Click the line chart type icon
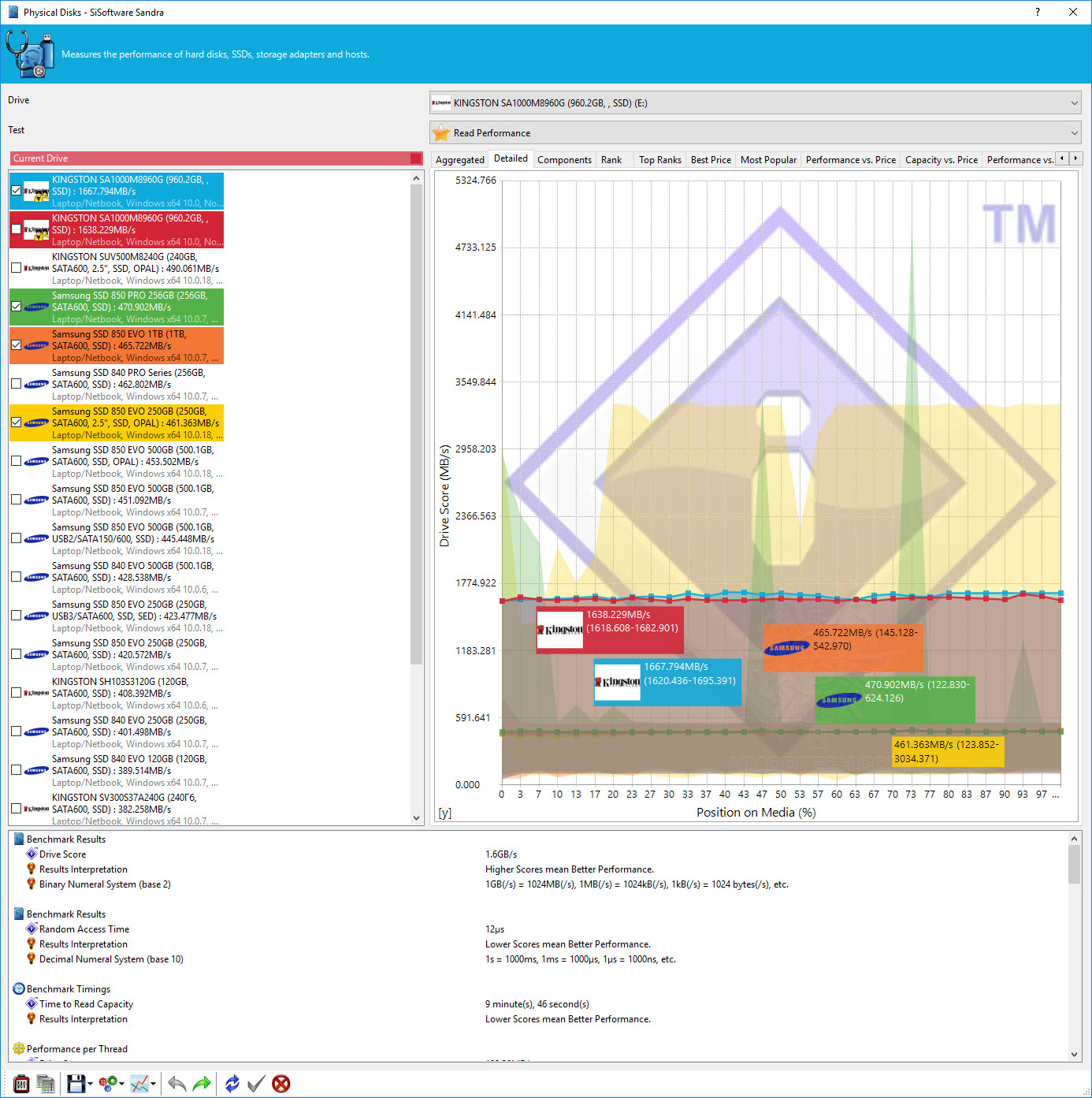The height and width of the screenshot is (1098, 1092). coord(139,1084)
